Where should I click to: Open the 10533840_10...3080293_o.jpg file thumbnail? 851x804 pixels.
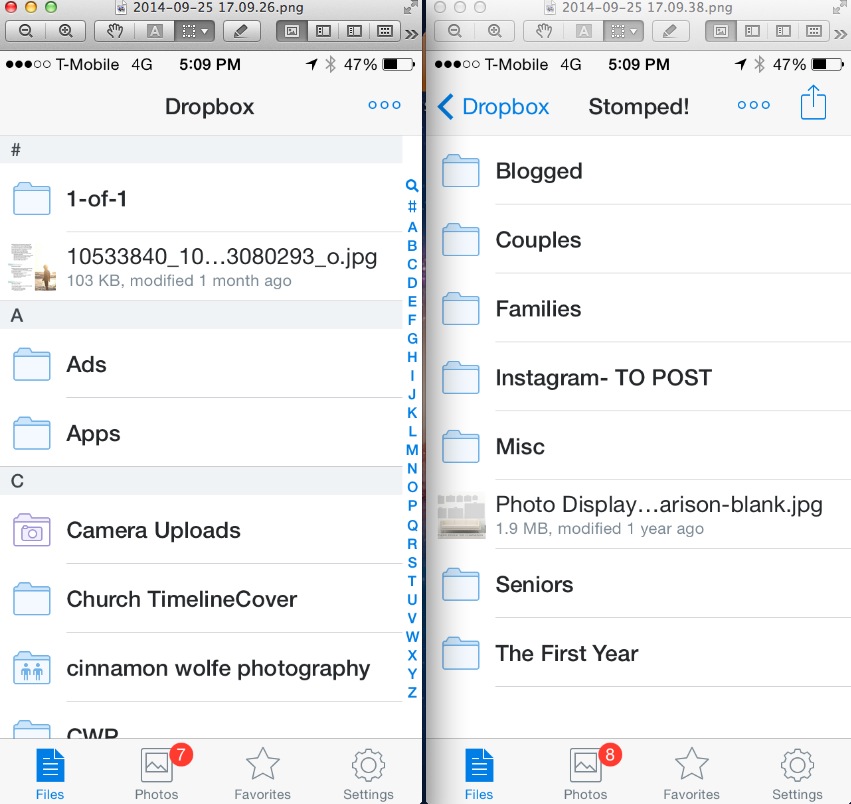click(x=34, y=267)
